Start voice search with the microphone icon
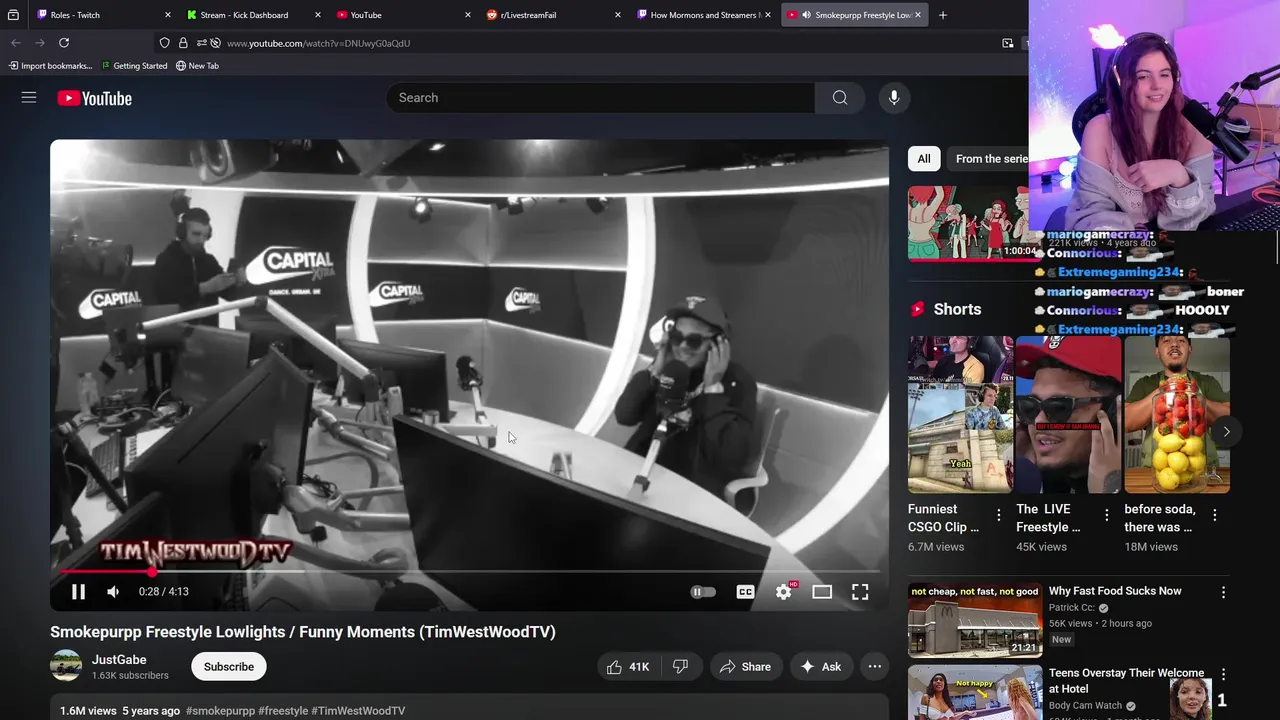Image resolution: width=1280 pixels, height=720 pixels. coord(894,97)
